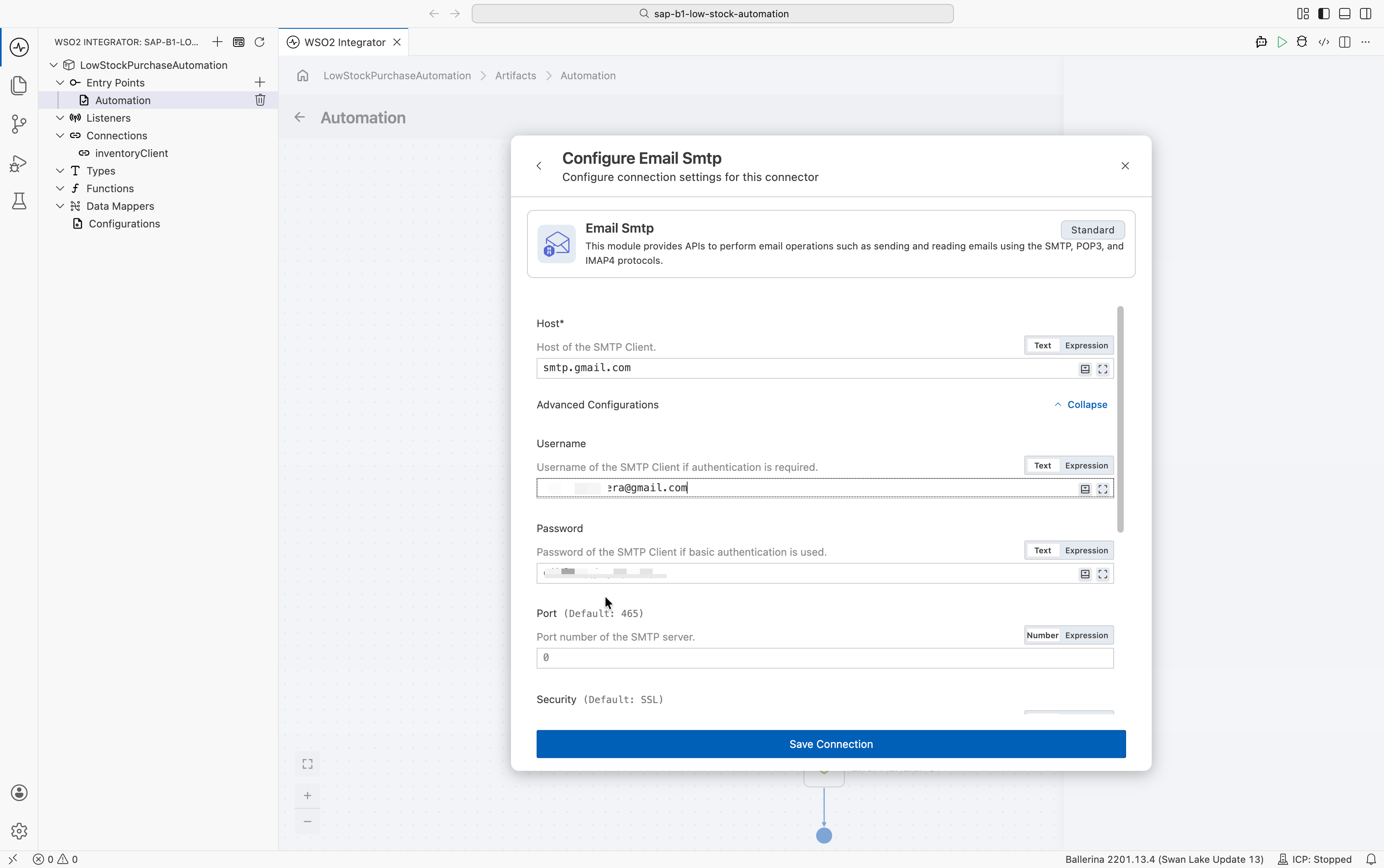1384x868 pixels.
Task: Run the integration with play icon
Action: tap(1282, 42)
